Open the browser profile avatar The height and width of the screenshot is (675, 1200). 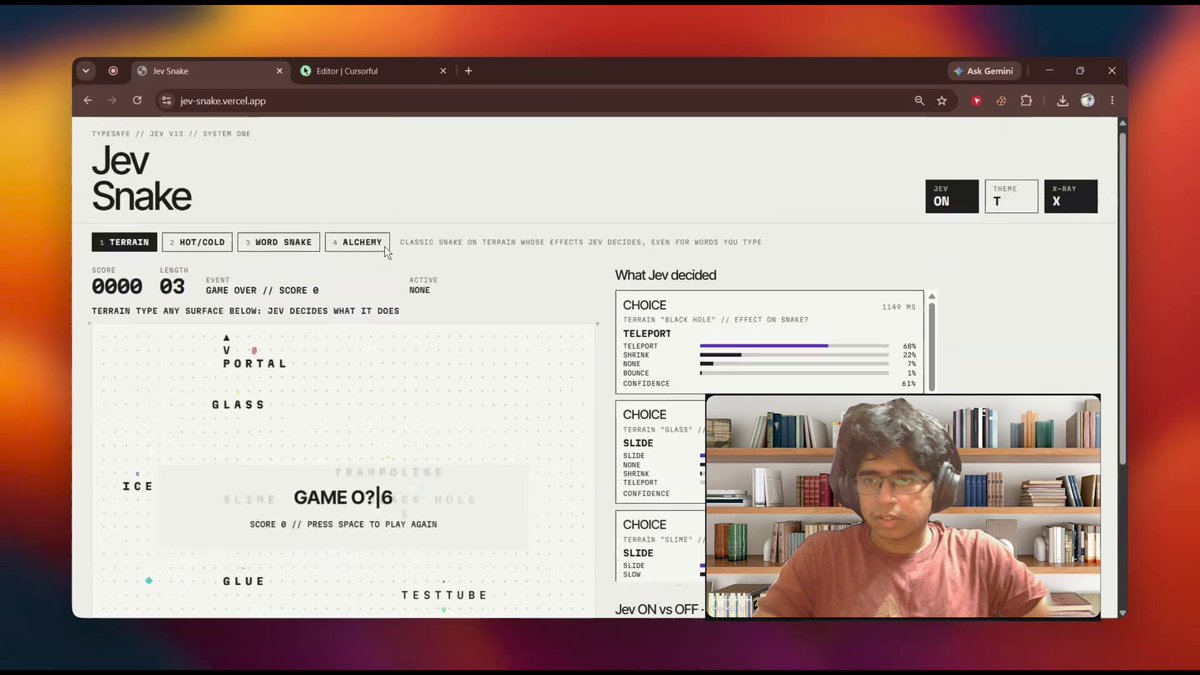pyautogui.click(x=1087, y=101)
